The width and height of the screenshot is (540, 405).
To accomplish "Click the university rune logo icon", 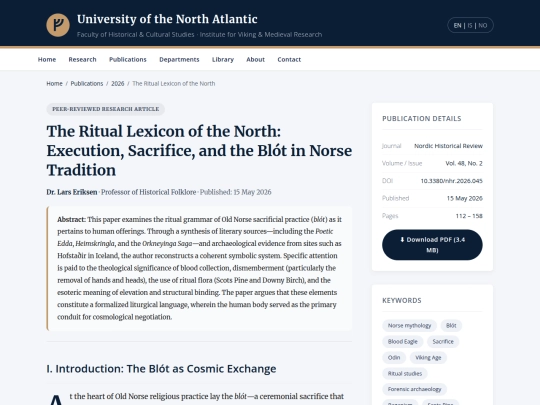I will pos(58,25).
